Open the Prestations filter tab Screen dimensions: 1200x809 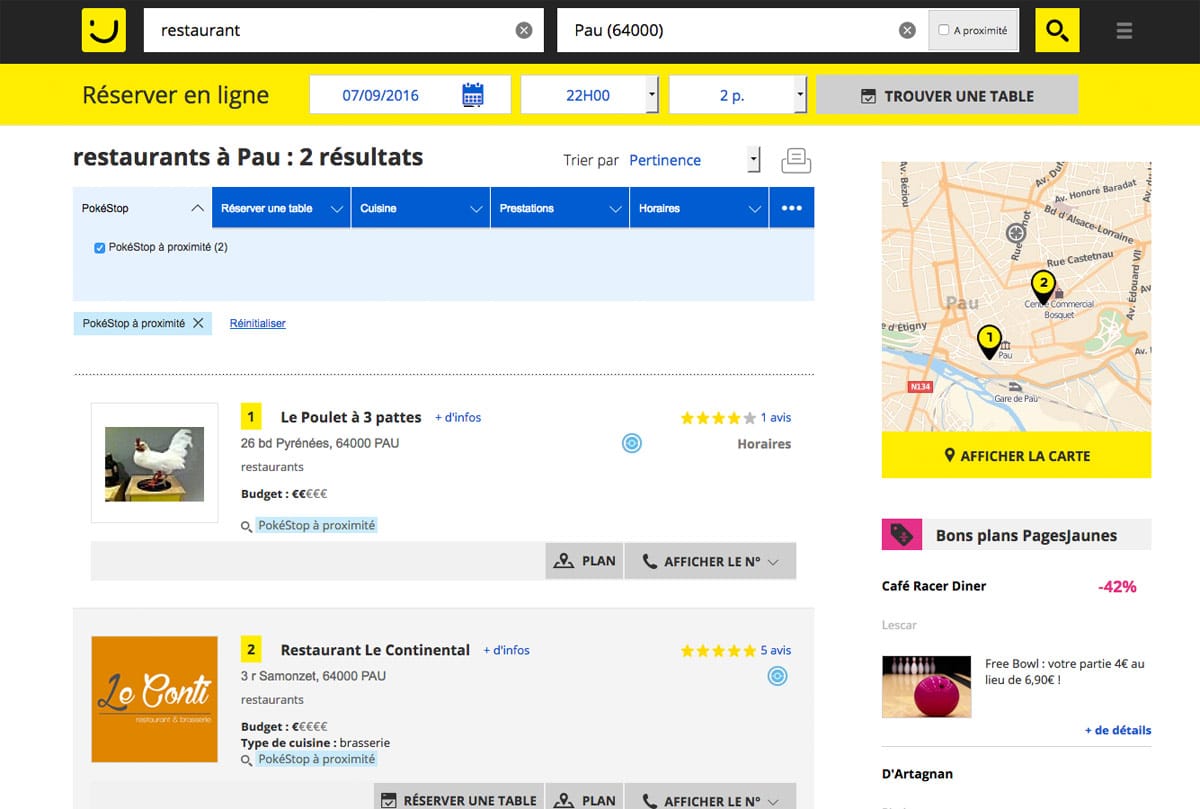[558, 207]
